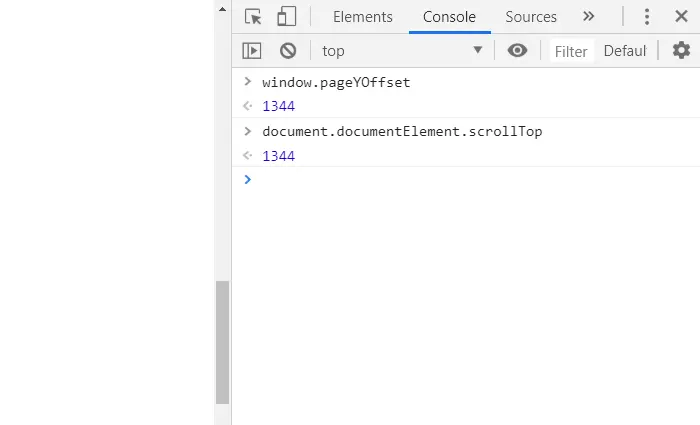Toggle the device toolbar icon
This screenshot has height=425, width=700.
(287, 17)
